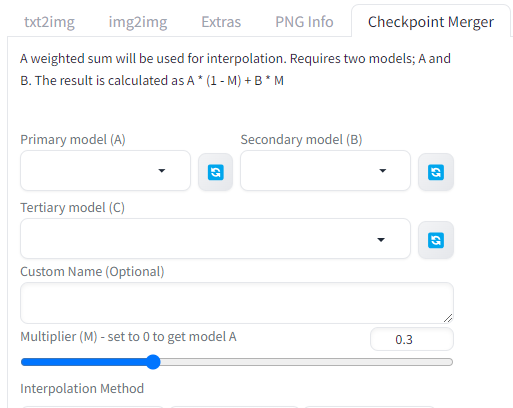The height and width of the screenshot is (408, 513).
Task: Expand the Primary model (A) dropdown arrow
Action: coord(162,171)
